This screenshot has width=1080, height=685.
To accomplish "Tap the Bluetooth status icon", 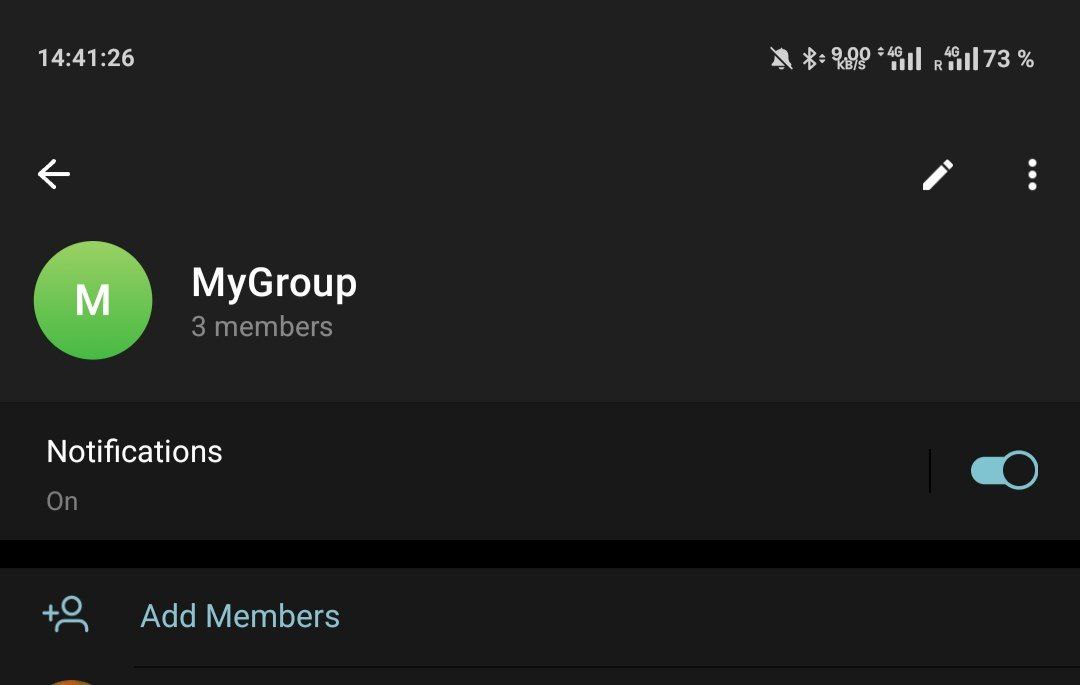I will (812, 59).
